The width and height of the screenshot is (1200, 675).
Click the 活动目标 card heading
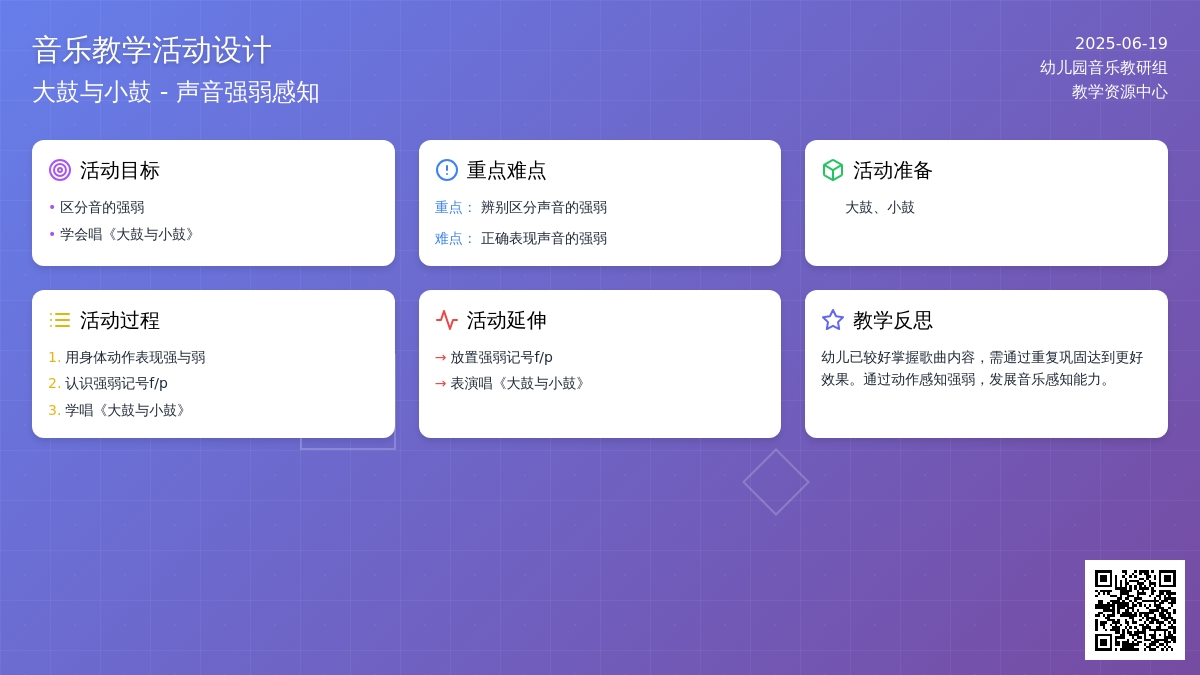(120, 170)
